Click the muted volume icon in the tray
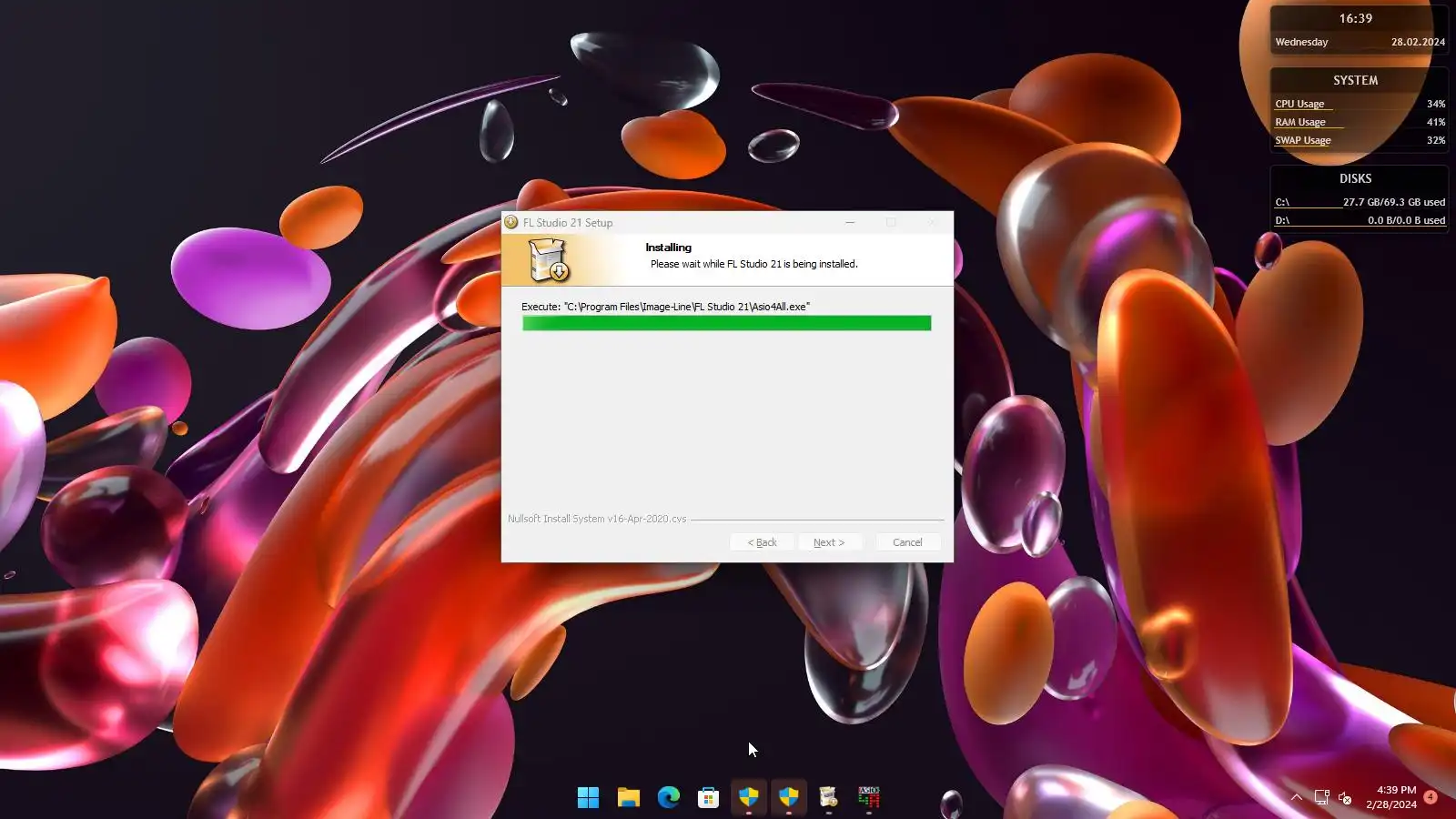This screenshot has height=819, width=1456. [x=1345, y=798]
